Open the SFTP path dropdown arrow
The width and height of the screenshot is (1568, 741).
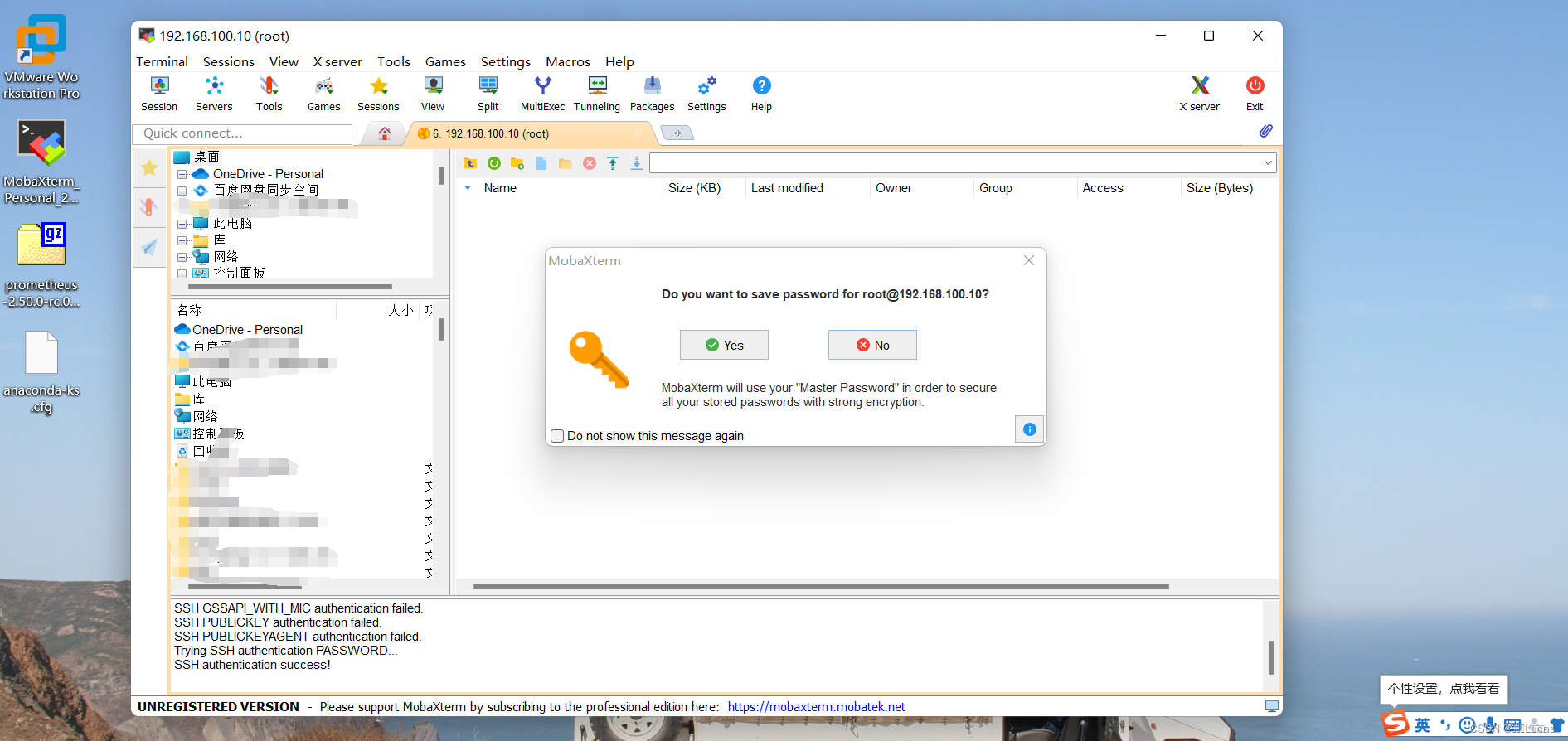point(1268,163)
